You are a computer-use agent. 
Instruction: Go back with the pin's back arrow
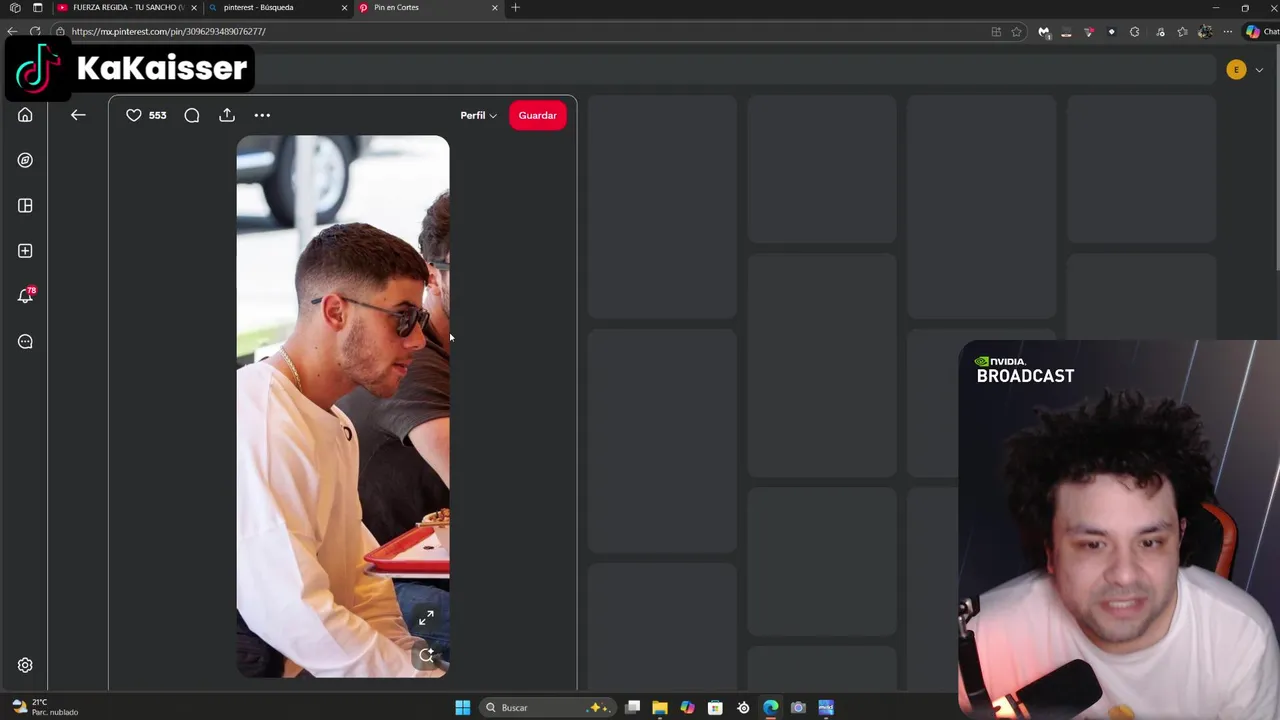point(78,115)
